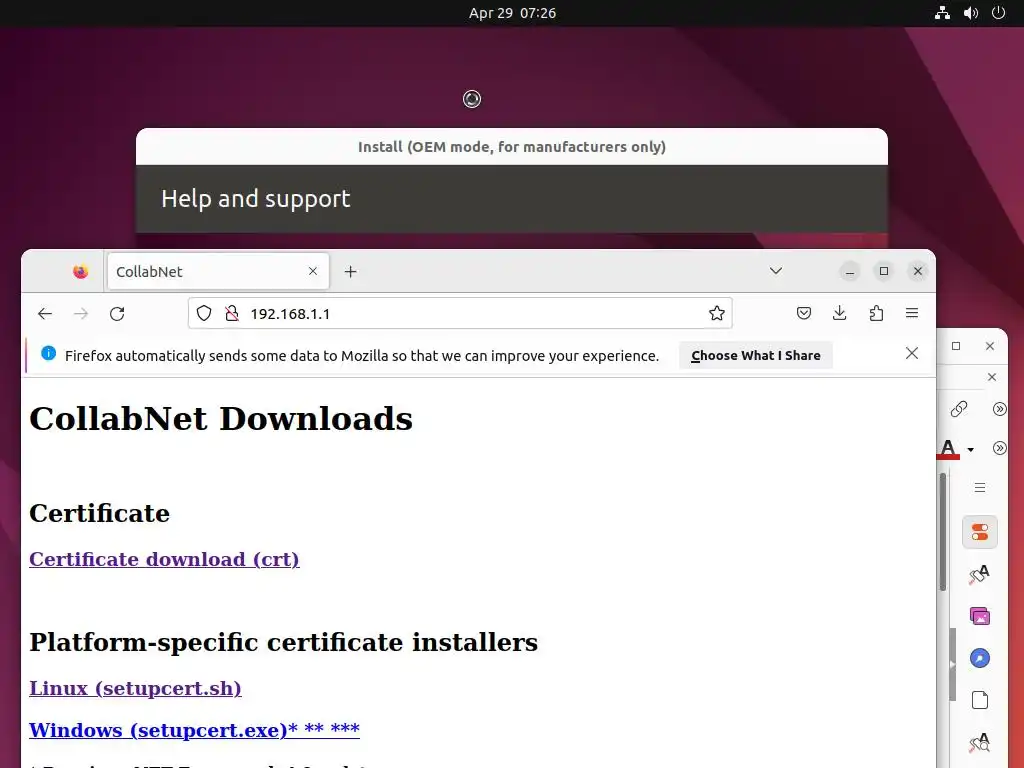Open Linux (setupcert.sh) link

tap(135, 688)
